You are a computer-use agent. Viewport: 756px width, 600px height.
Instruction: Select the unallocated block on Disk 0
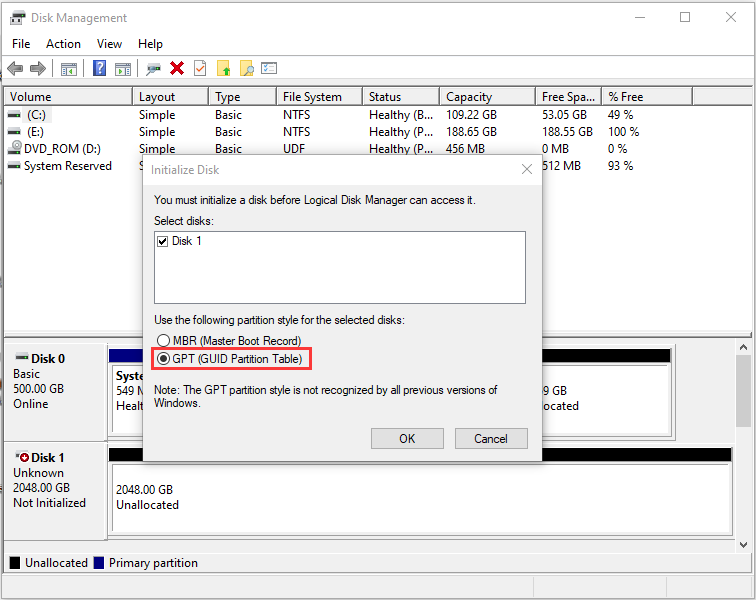[x=607, y=398]
